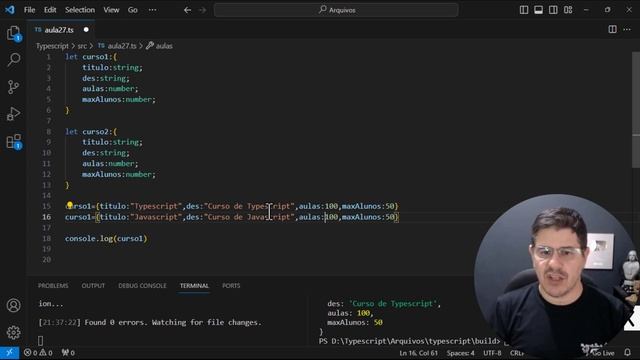The image size is (640, 360).
Task: Click the src breadcrumb segment
Action: [82, 46]
